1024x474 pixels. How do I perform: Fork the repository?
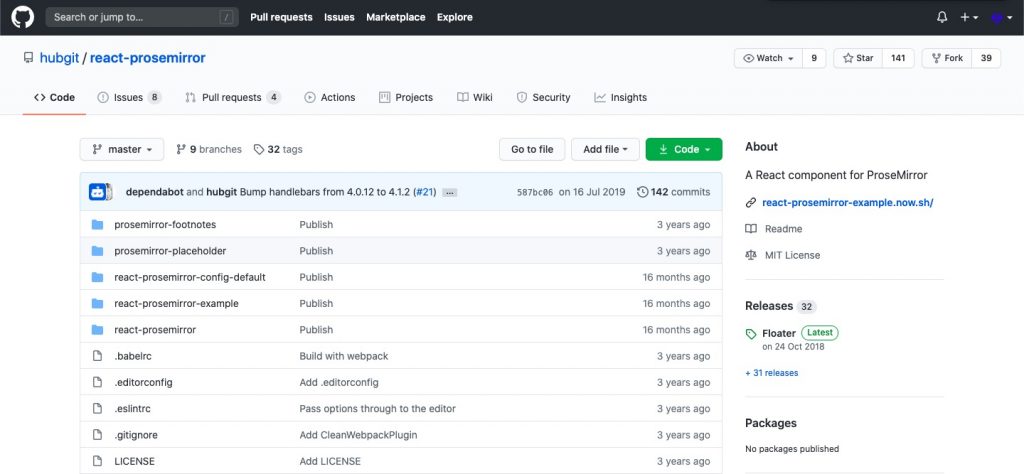click(x=947, y=58)
